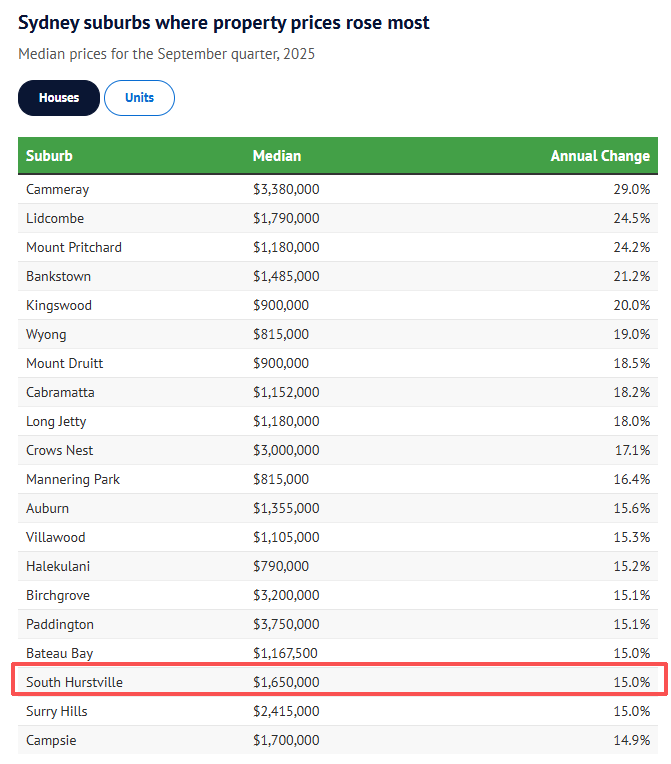This screenshot has width=671, height=764.
Task: Click Crows Nest median price $3,000,000
Action: tap(286, 450)
